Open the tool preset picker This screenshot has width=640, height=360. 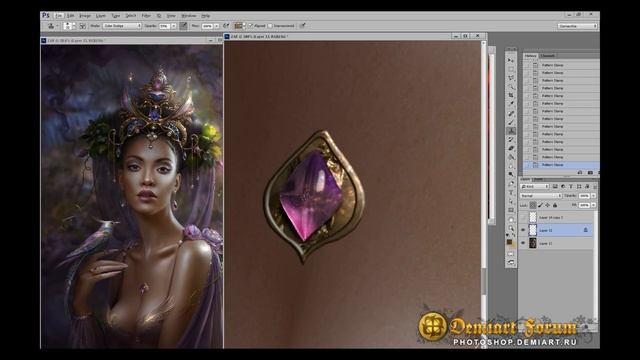[x=53, y=26]
